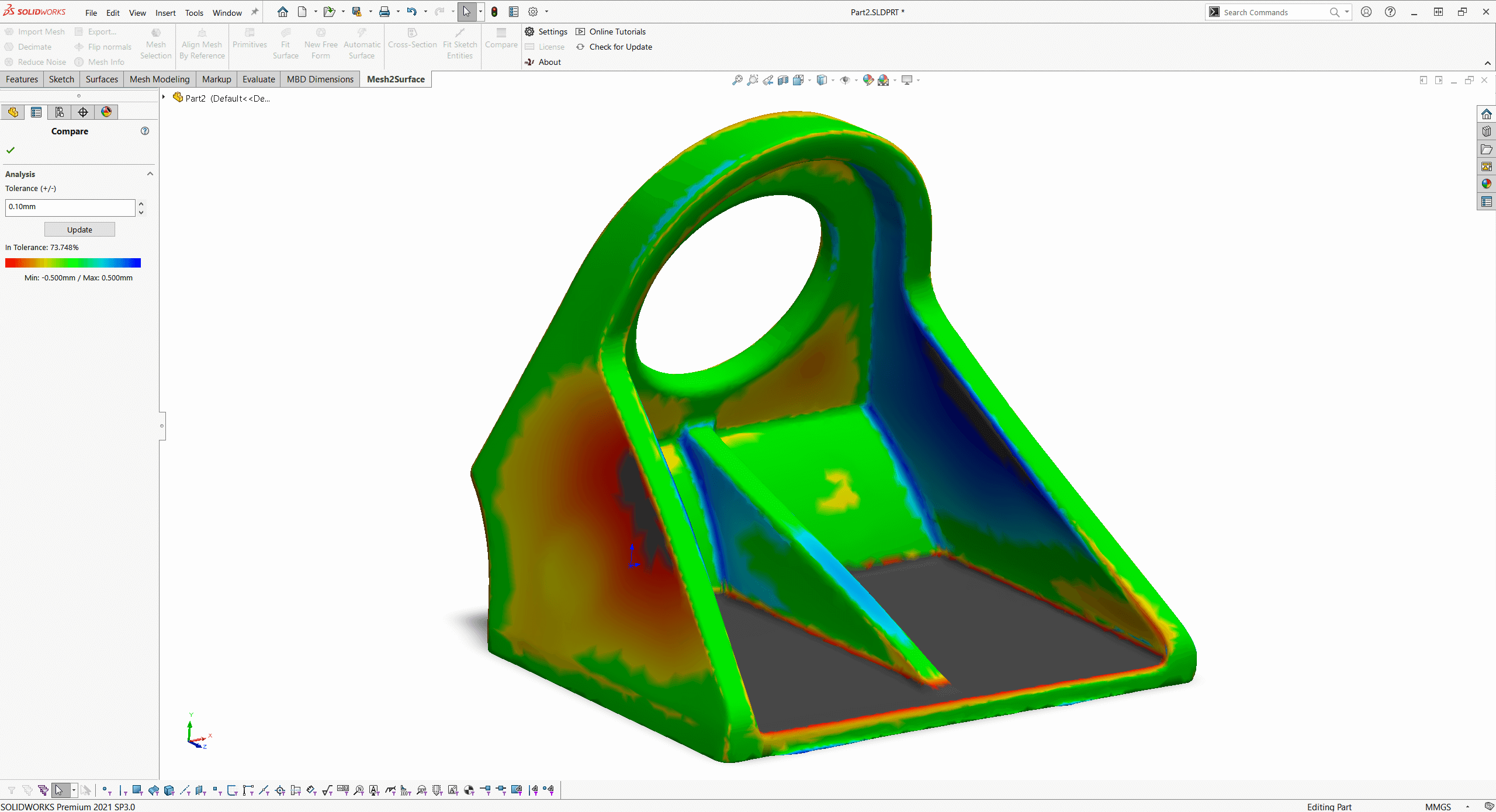The height and width of the screenshot is (812, 1496).
Task: Click the tolerance input field
Action: coord(70,206)
